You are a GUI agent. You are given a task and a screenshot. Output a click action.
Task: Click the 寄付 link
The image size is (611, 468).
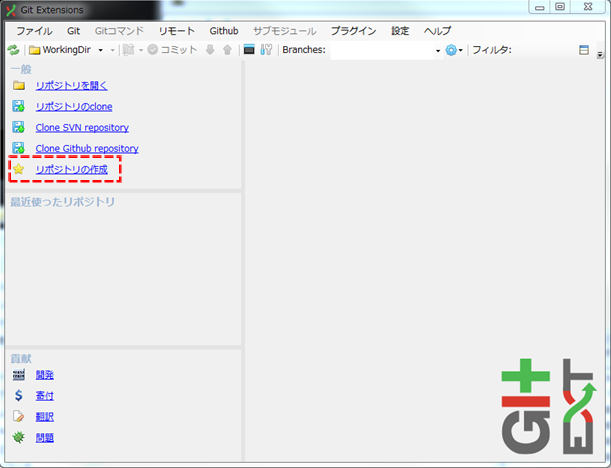coord(44,396)
